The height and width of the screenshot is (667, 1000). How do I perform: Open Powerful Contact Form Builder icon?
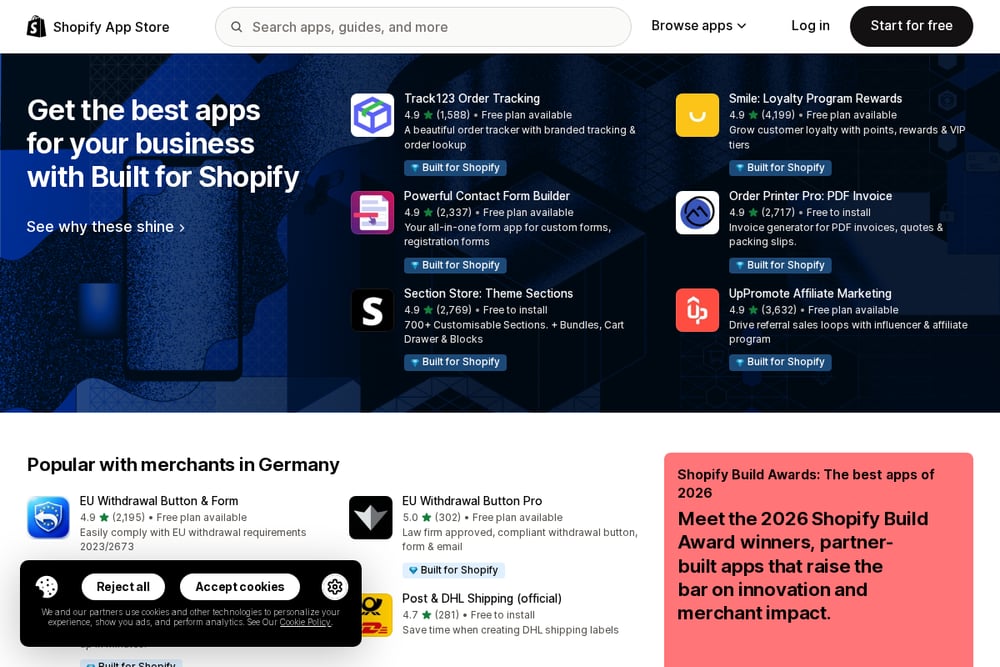click(372, 213)
